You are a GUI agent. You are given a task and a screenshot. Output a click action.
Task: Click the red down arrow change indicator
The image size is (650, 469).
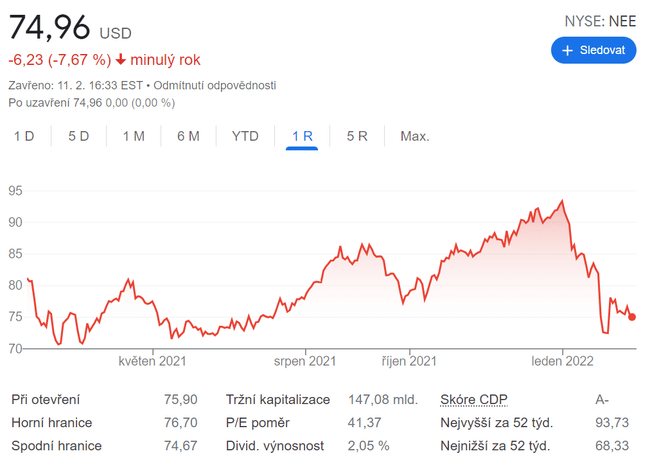[121, 60]
